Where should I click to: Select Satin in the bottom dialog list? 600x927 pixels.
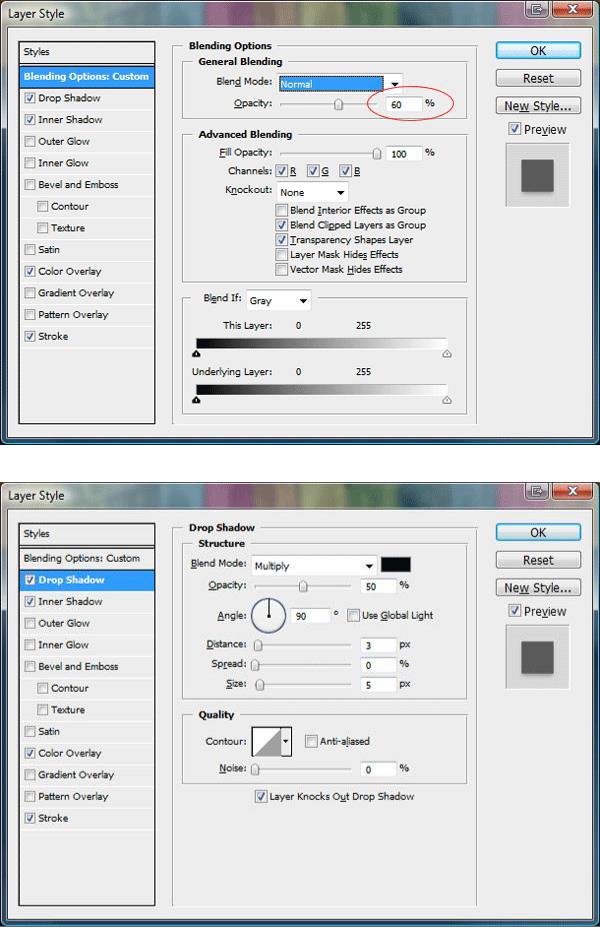(x=87, y=731)
